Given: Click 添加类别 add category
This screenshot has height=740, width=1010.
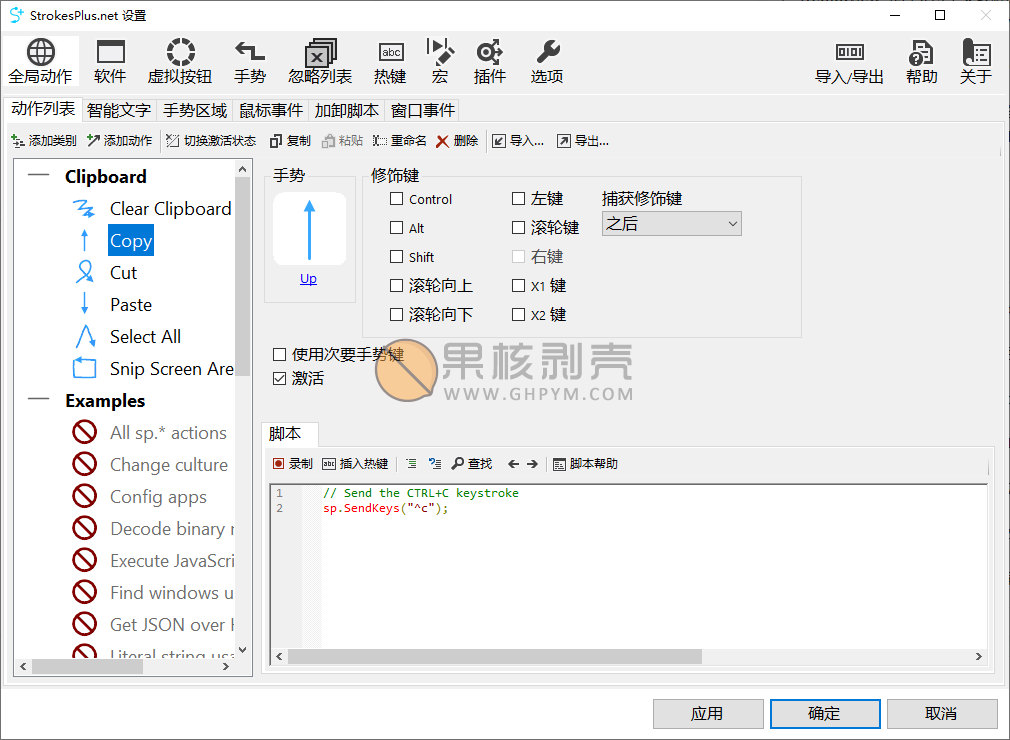Looking at the screenshot, I should (x=44, y=140).
